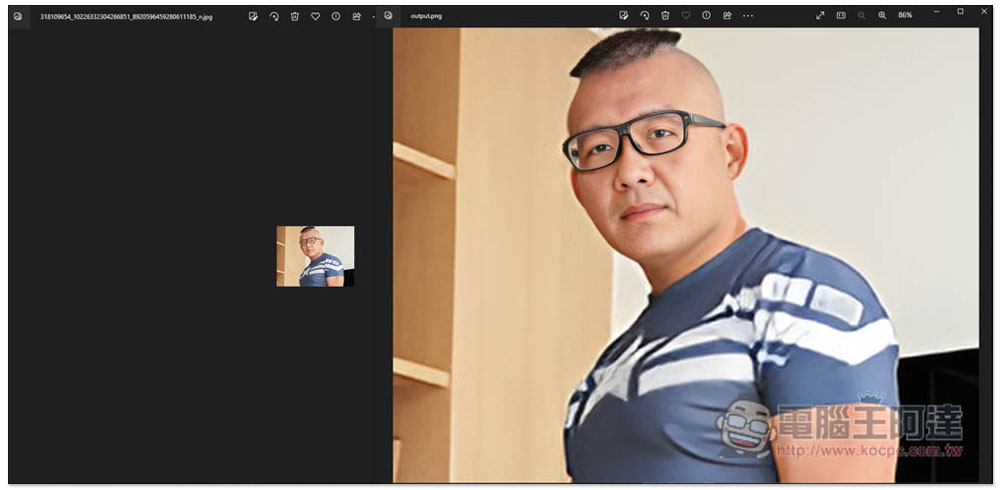Delete the jpg file in left window
The width and height of the screenshot is (1000, 490).
(295, 16)
